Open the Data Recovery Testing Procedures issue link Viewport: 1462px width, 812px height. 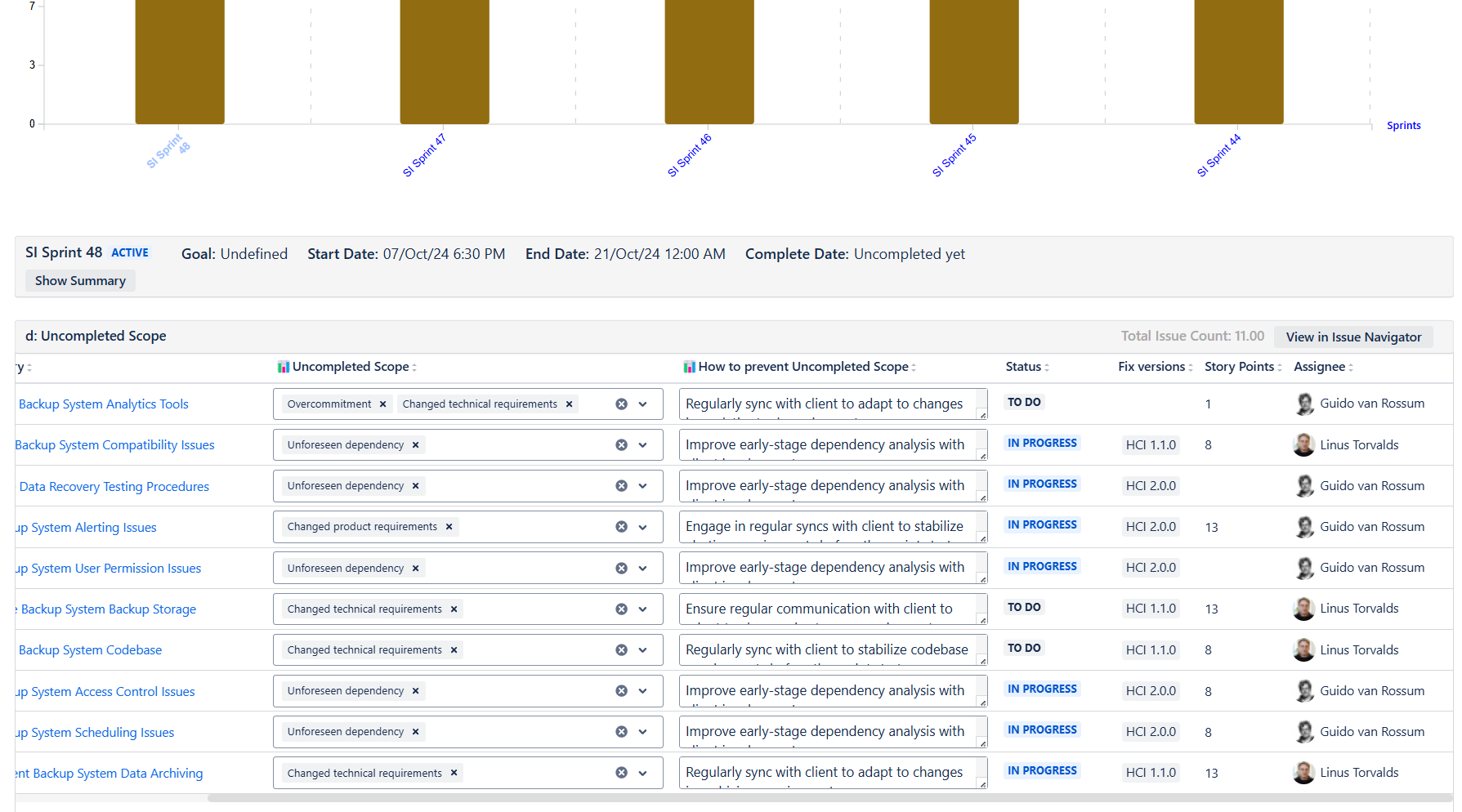coord(114,486)
